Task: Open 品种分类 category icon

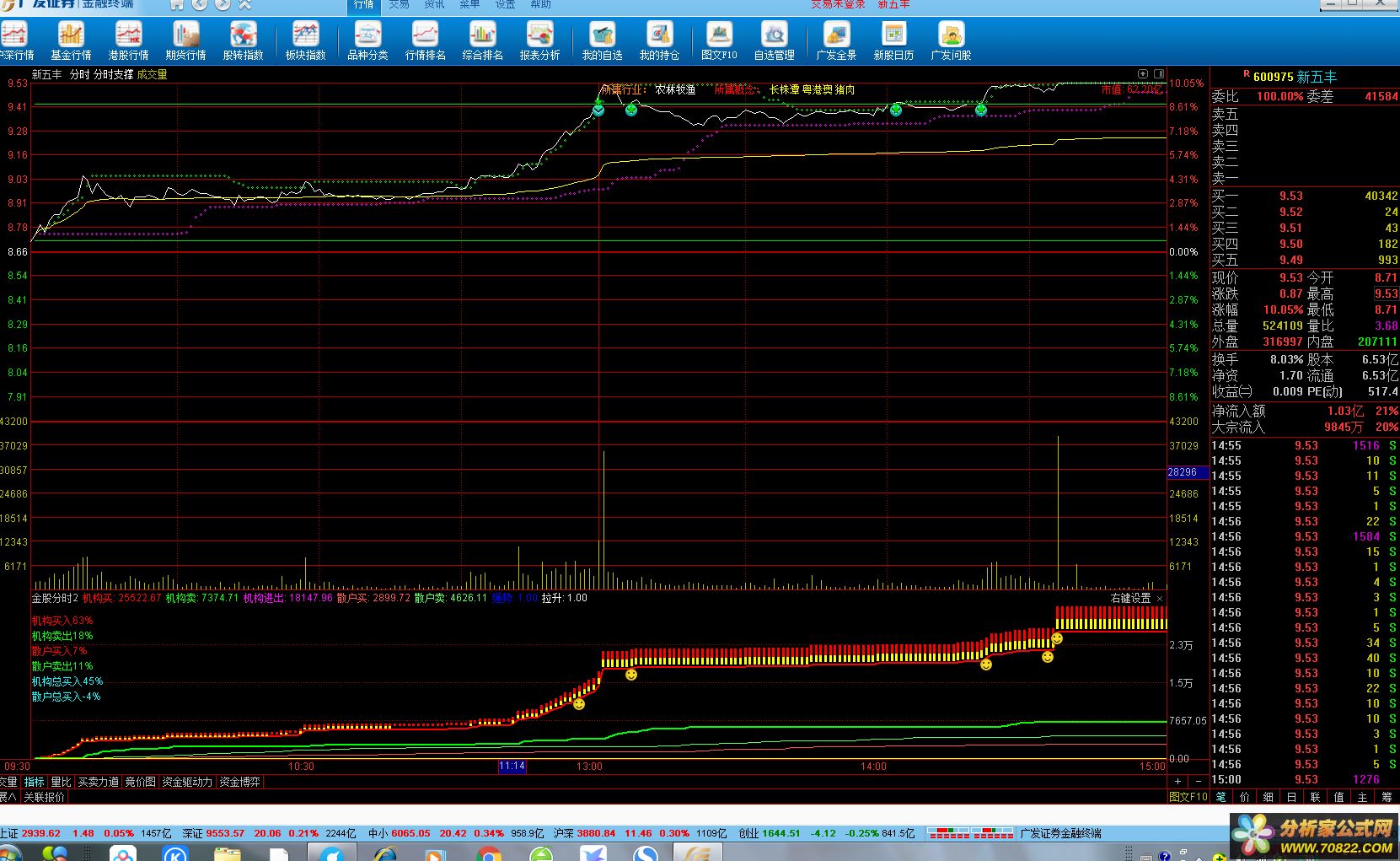Action: click(x=367, y=40)
